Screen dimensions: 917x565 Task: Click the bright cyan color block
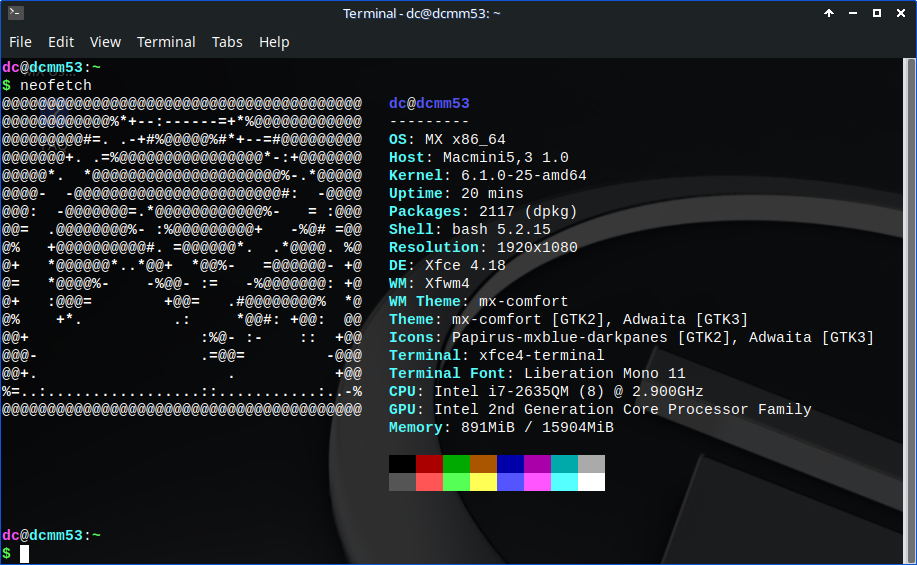564,482
